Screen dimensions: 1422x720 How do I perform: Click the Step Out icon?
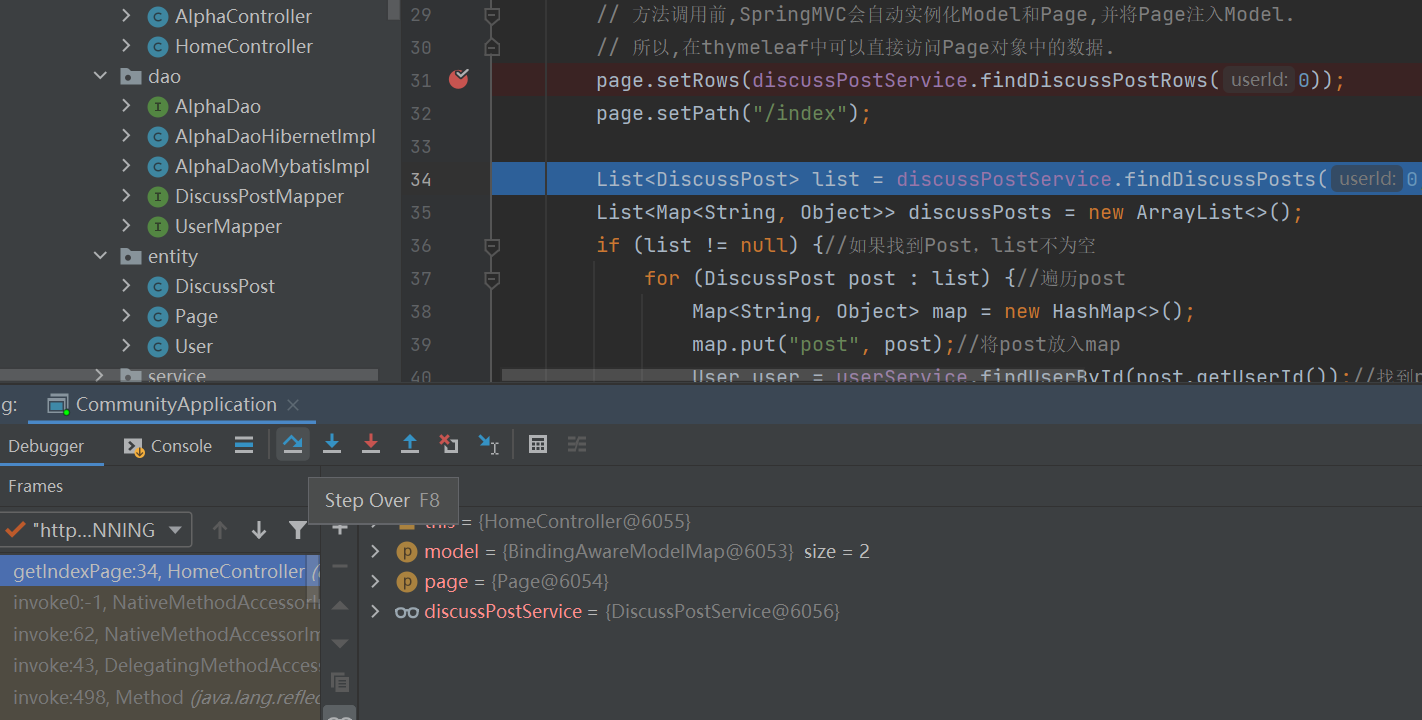410,445
